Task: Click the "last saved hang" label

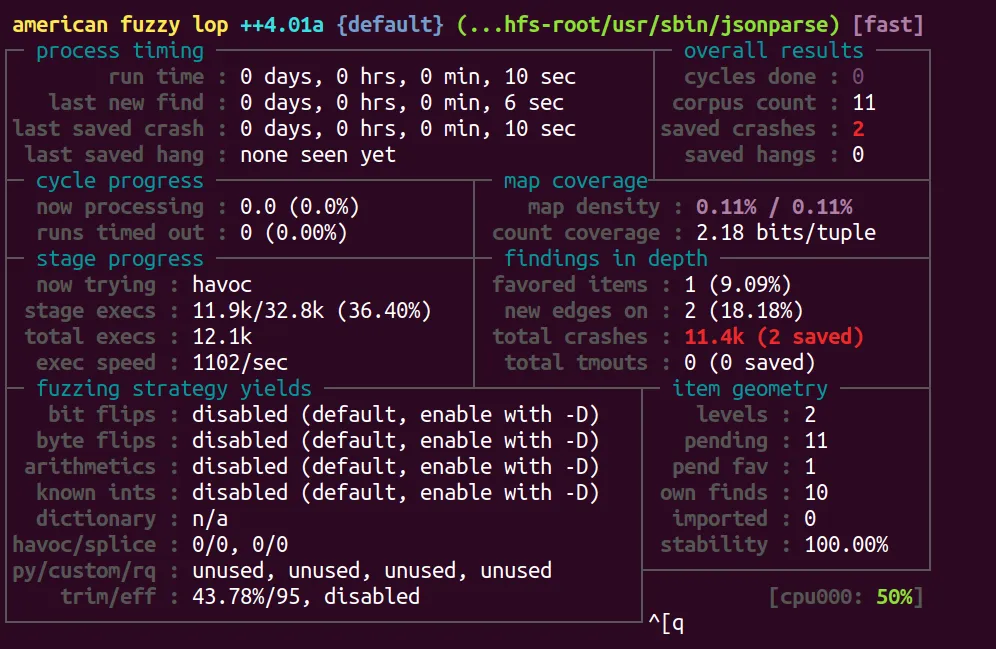Action: point(114,155)
